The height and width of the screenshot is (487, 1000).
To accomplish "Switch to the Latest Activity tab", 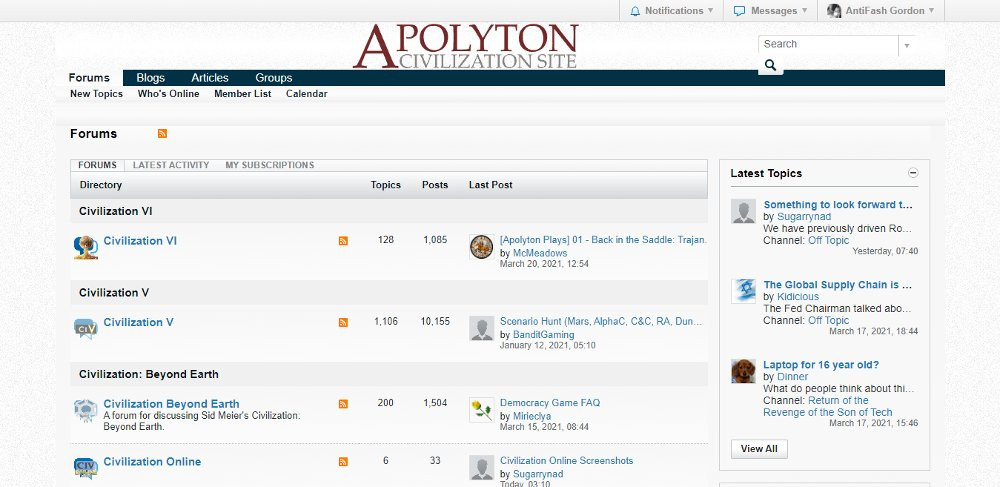I will click(x=171, y=165).
